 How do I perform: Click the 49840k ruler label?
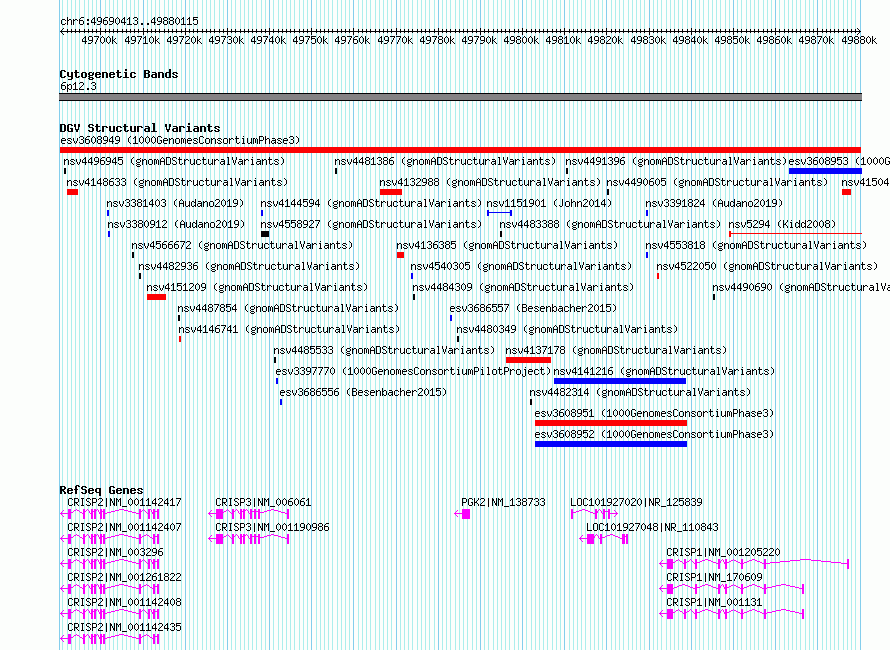click(x=690, y=40)
